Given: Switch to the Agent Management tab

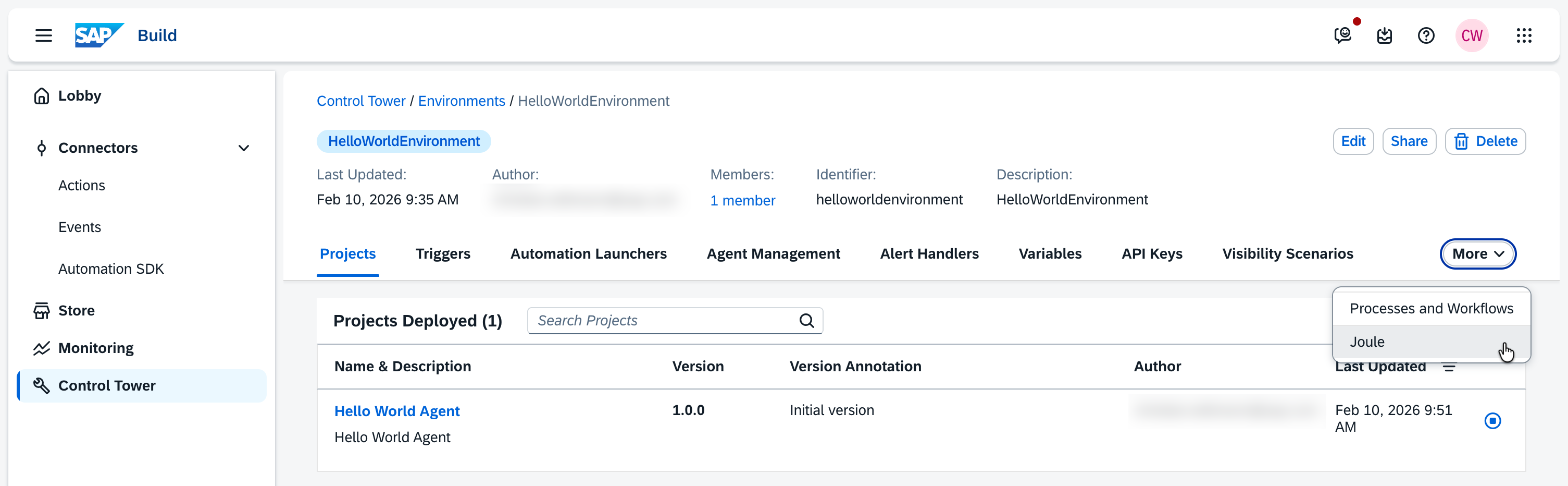Looking at the screenshot, I should point(773,254).
